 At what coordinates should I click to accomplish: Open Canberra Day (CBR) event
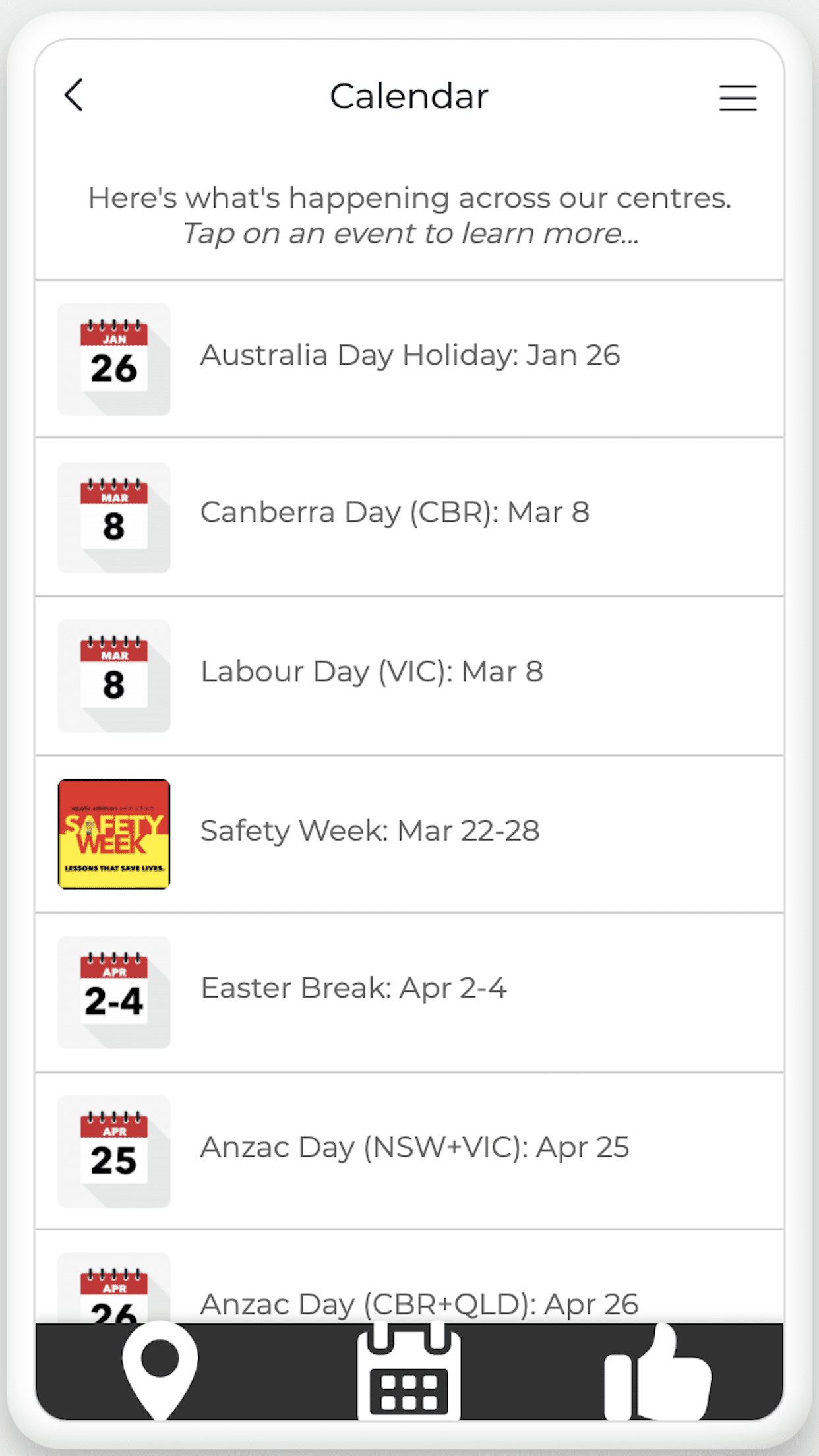tap(394, 513)
